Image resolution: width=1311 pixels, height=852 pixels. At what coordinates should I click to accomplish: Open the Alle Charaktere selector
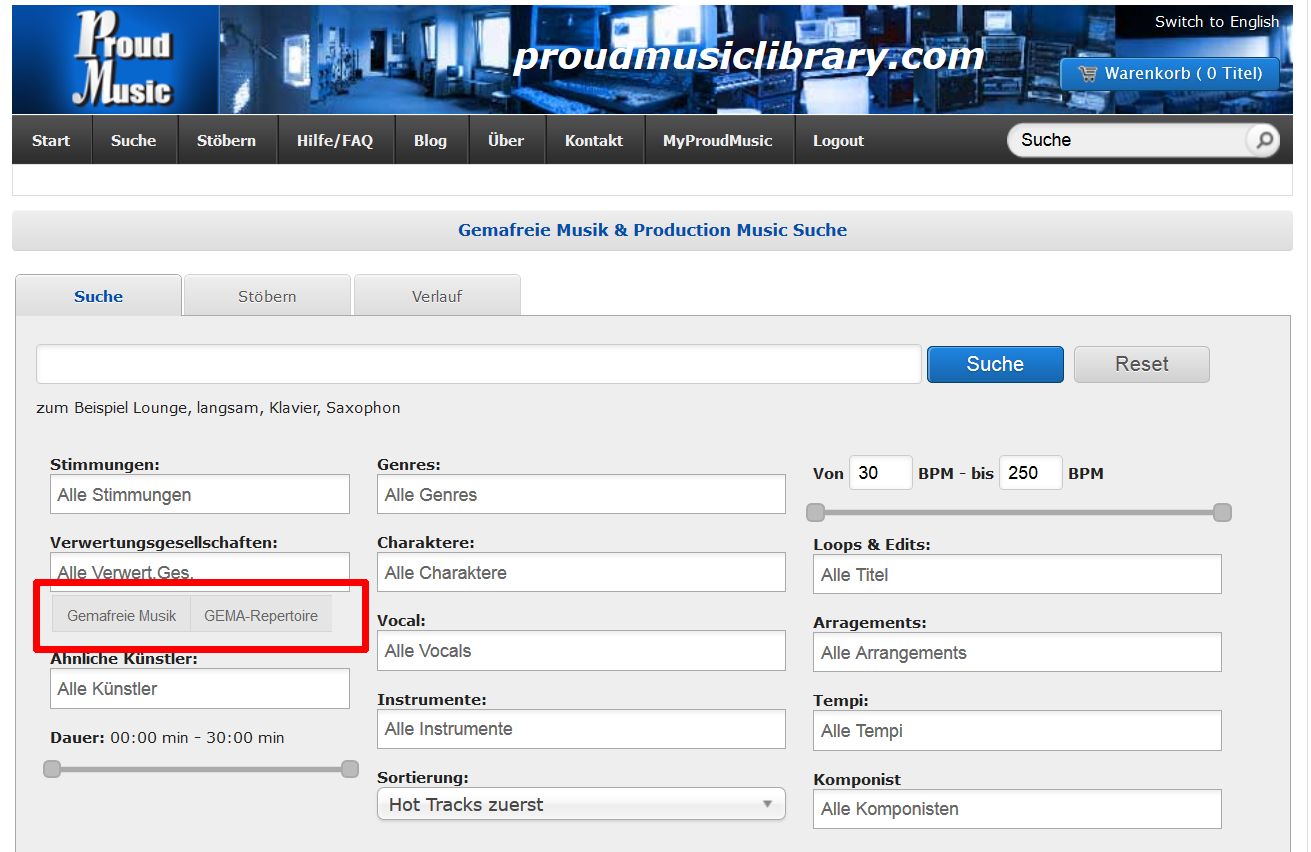(581, 572)
